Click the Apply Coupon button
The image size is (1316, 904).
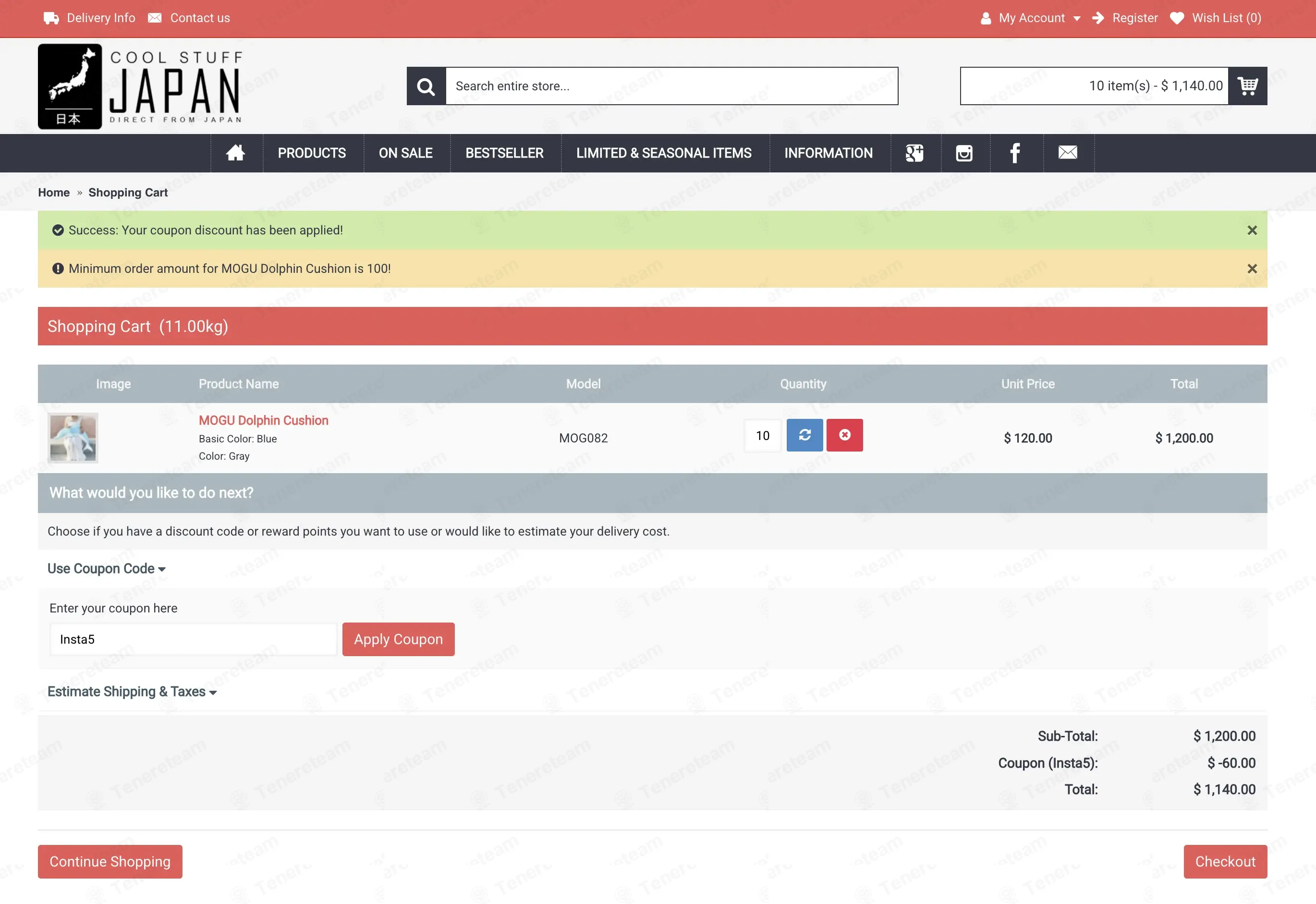point(399,639)
